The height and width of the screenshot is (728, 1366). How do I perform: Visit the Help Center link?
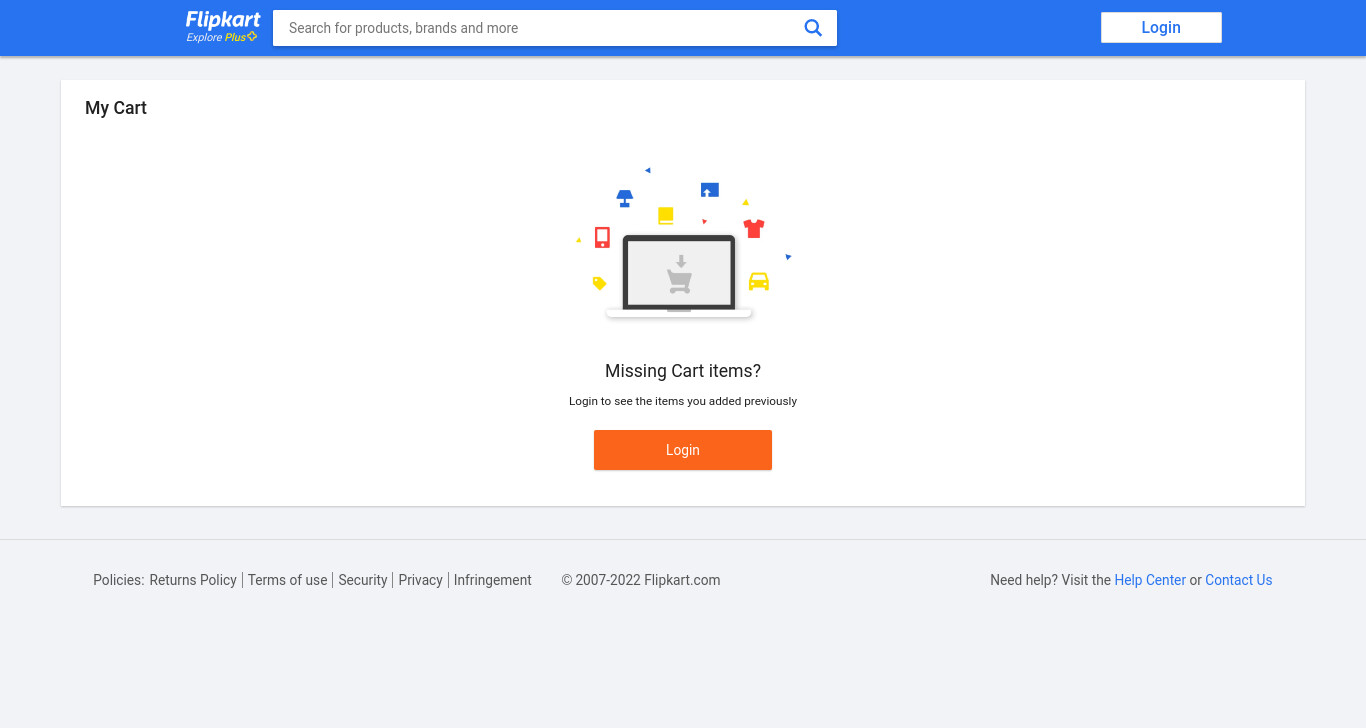[x=1150, y=580]
